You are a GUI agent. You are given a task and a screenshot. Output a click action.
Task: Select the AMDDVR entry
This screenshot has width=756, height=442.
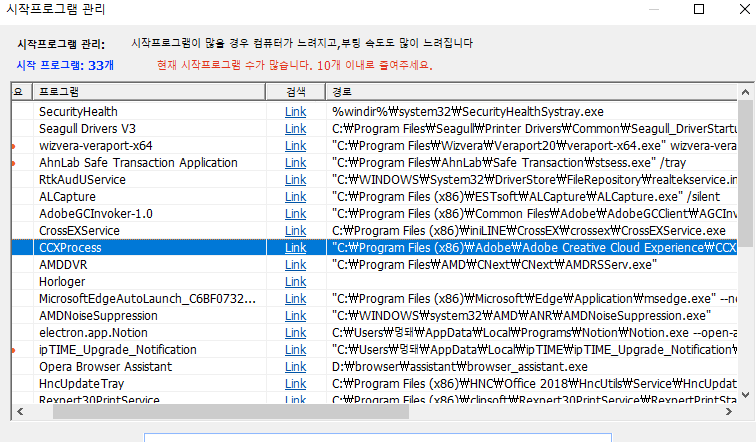pos(63,265)
